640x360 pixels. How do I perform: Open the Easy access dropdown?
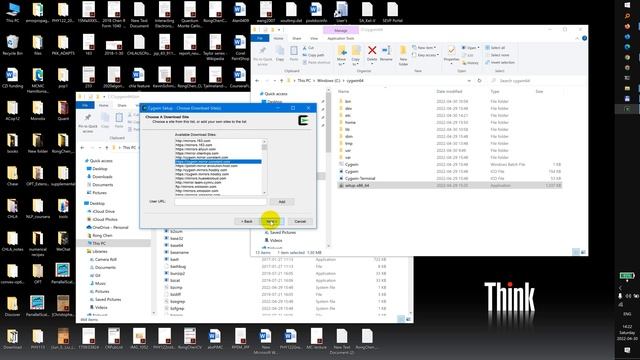[425, 55]
